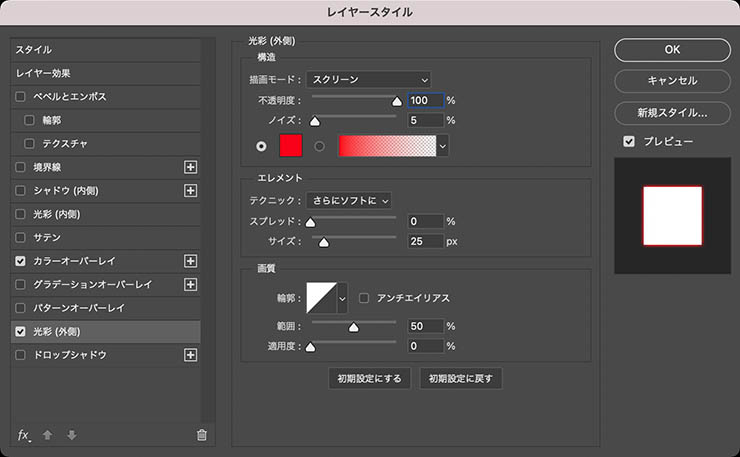
Task: Select スタイル in the left list
Action: (x=34, y=50)
